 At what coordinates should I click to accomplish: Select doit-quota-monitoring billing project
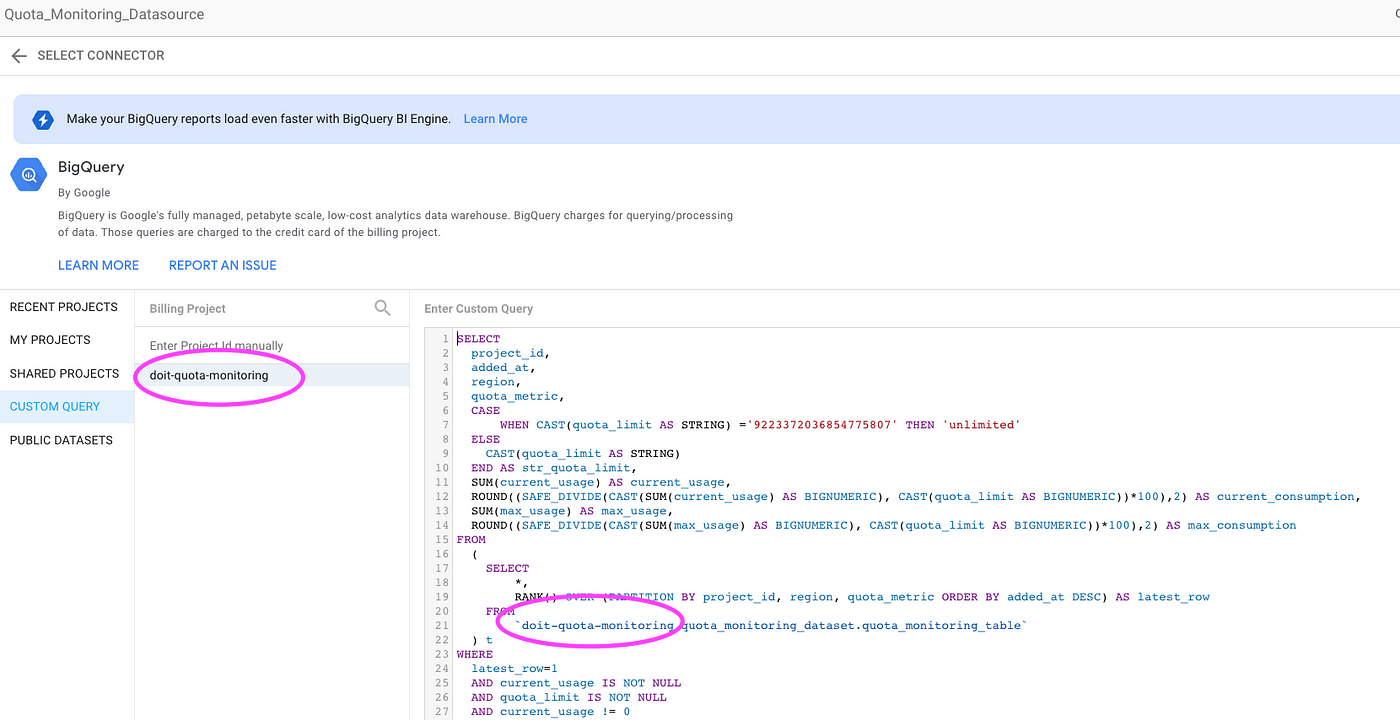pyautogui.click(x=272, y=375)
